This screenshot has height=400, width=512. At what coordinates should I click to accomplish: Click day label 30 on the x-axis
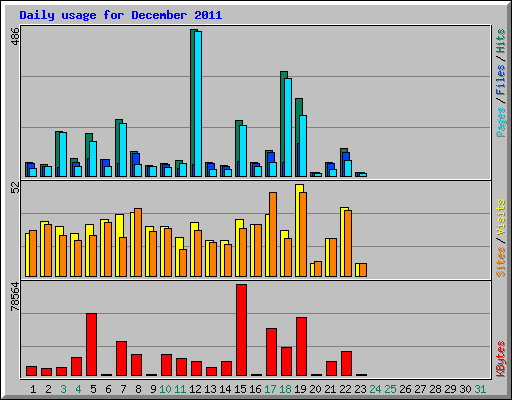coord(465,389)
